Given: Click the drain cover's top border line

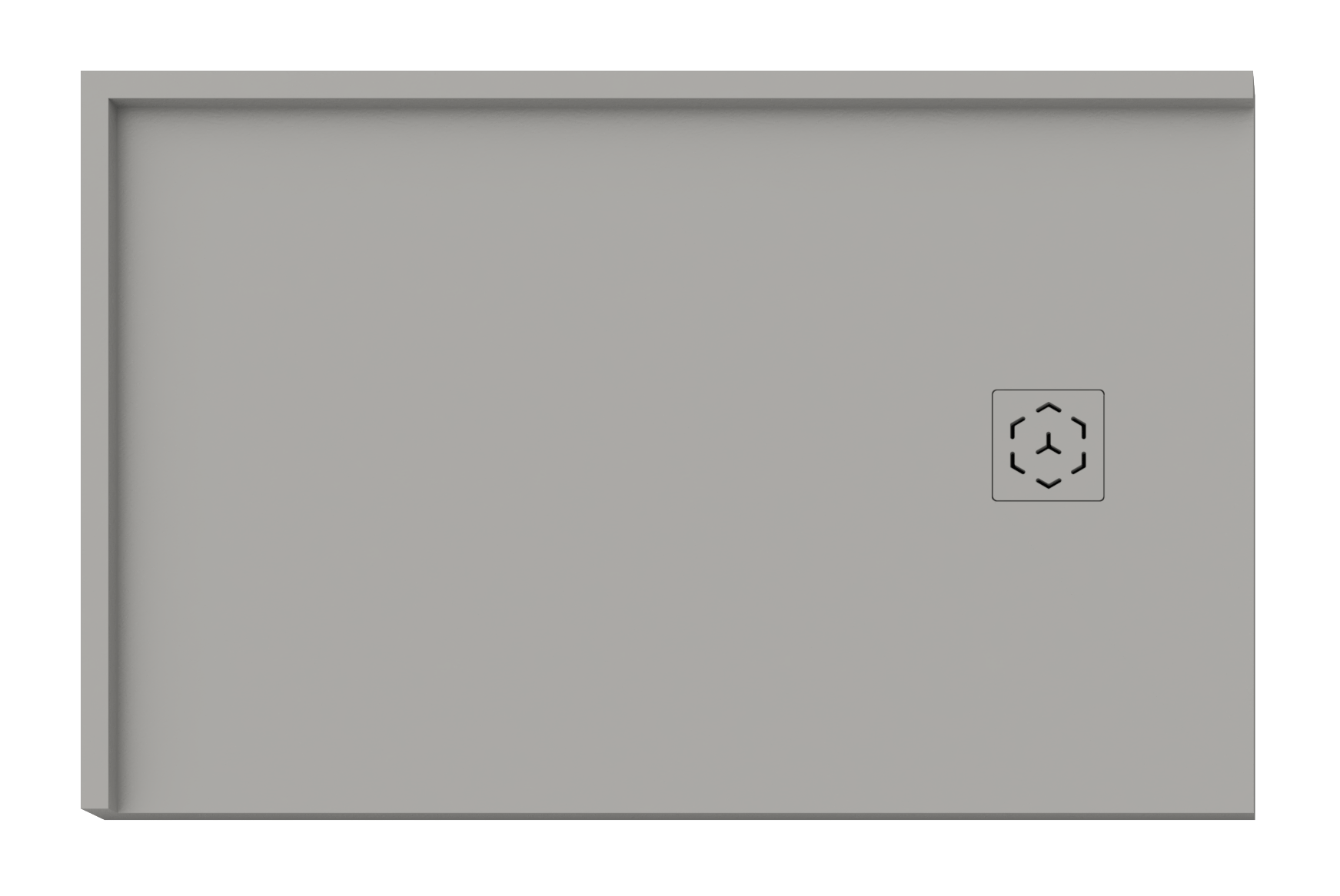Looking at the screenshot, I should 1048,390.
